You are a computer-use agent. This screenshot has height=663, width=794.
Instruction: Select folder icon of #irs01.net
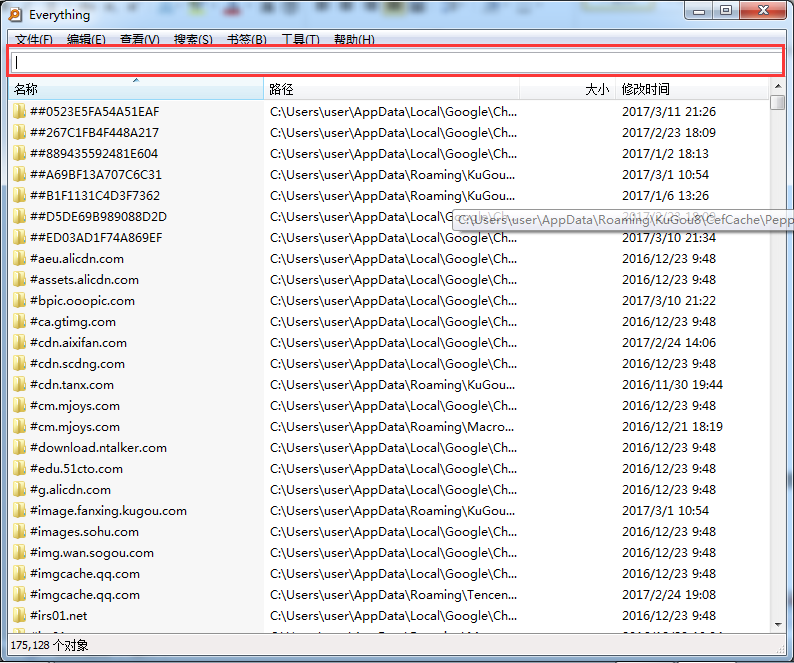(19, 616)
